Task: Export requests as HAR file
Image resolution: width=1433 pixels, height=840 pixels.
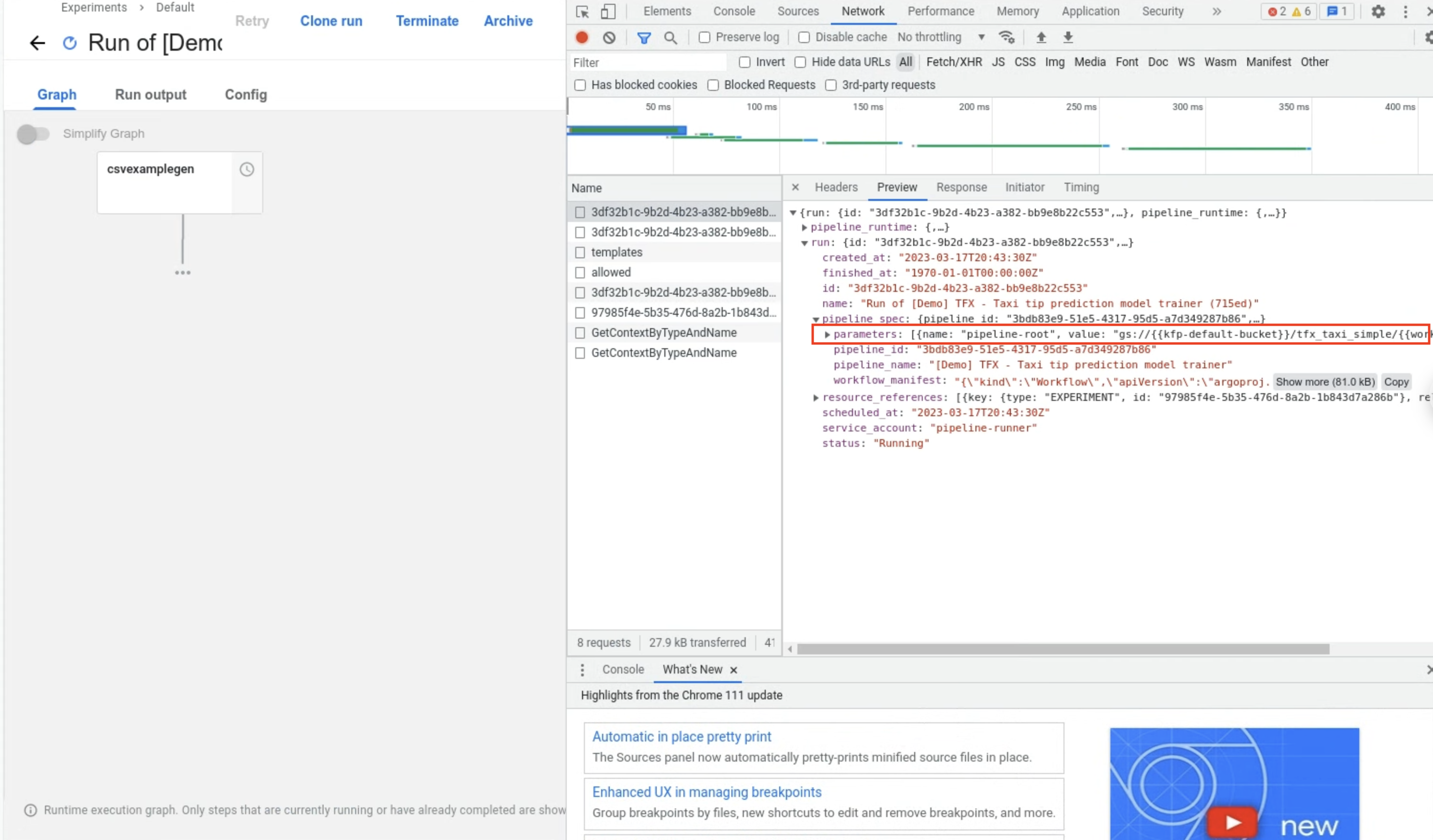Action: tap(1068, 37)
